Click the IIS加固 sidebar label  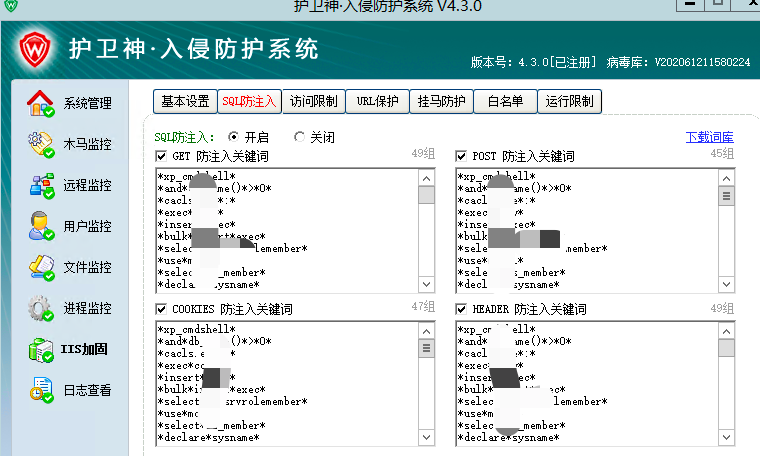coord(84,349)
